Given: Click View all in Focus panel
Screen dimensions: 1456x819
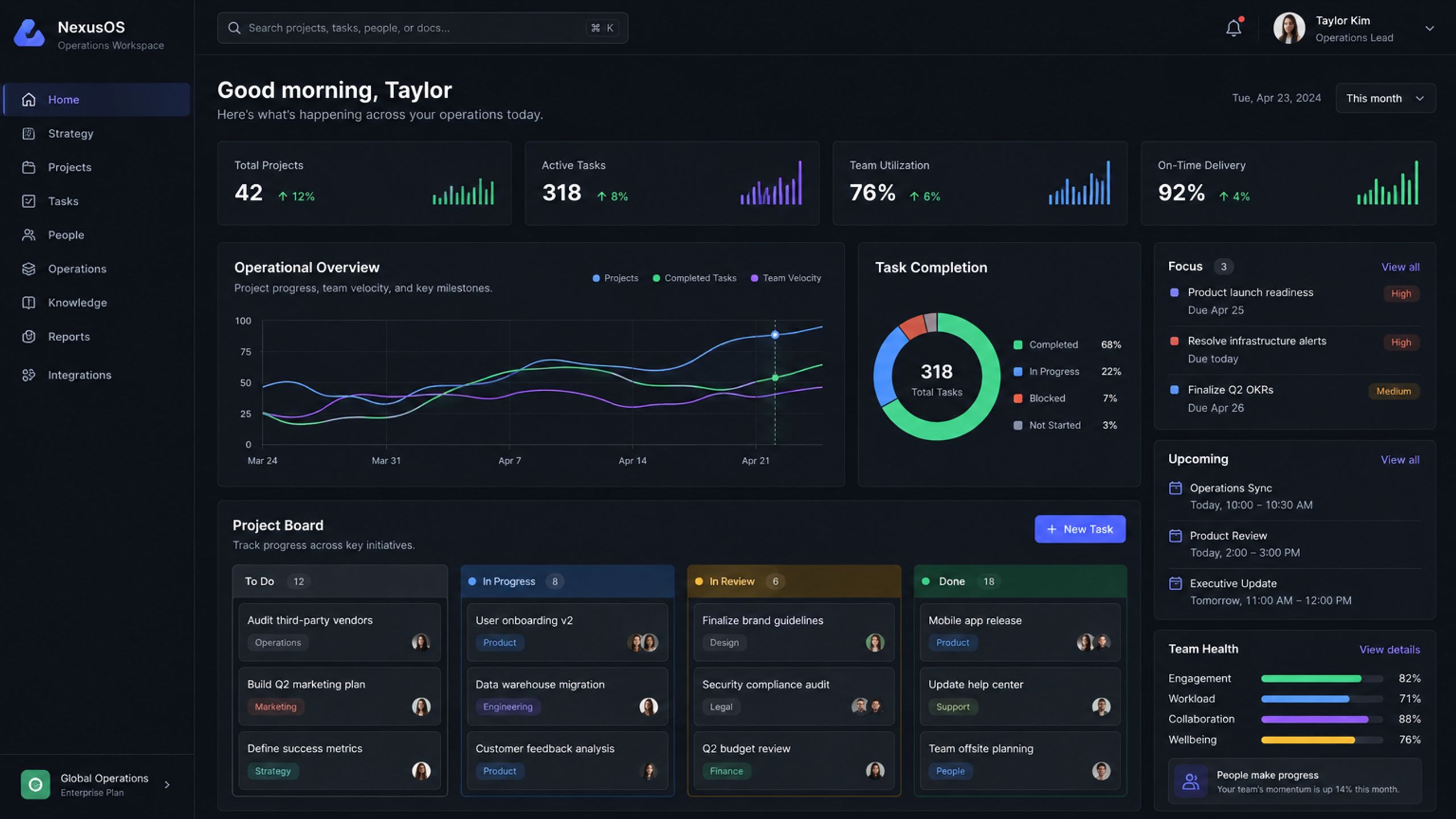Looking at the screenshot, I should click(1400, 267).
